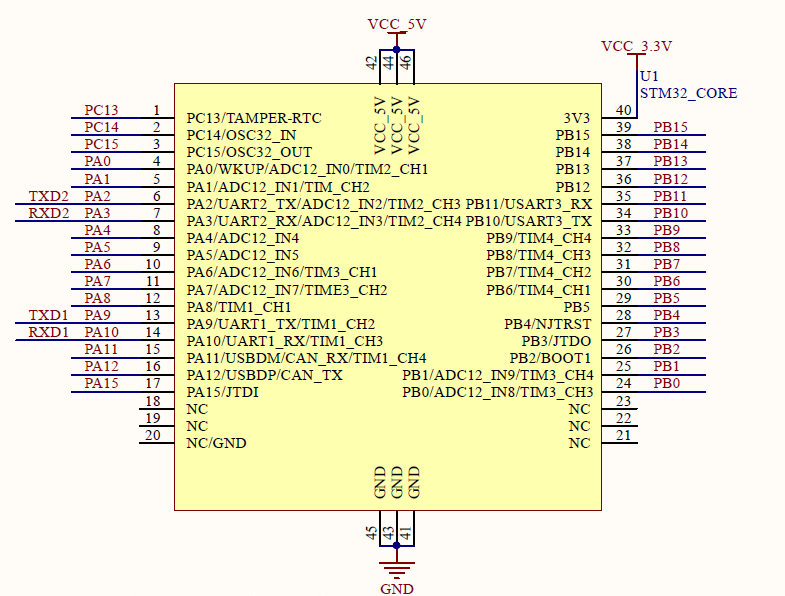Click pin name PA15/JTDI
Screen dimensions: 785x596
pos(222,392)
